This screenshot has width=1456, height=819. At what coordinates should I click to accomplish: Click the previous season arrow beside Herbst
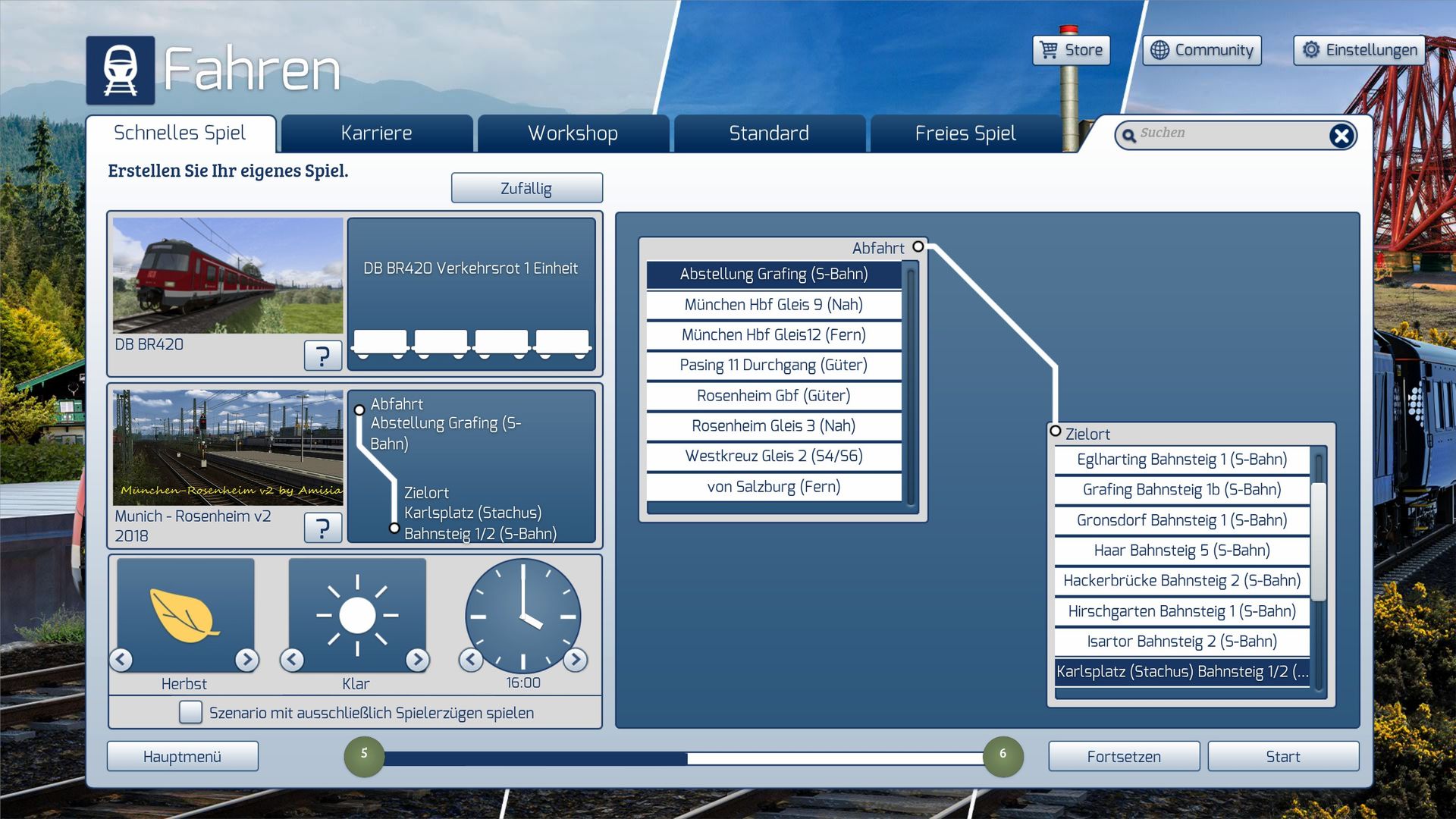121,660
